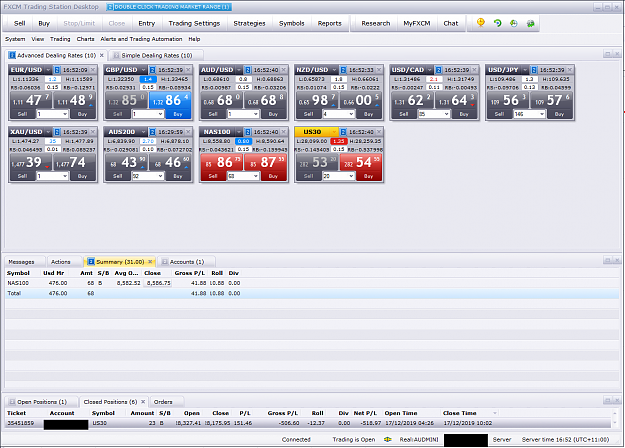
Task: Close the Advanced Dealing Rates tab
Action: (102, 55)
